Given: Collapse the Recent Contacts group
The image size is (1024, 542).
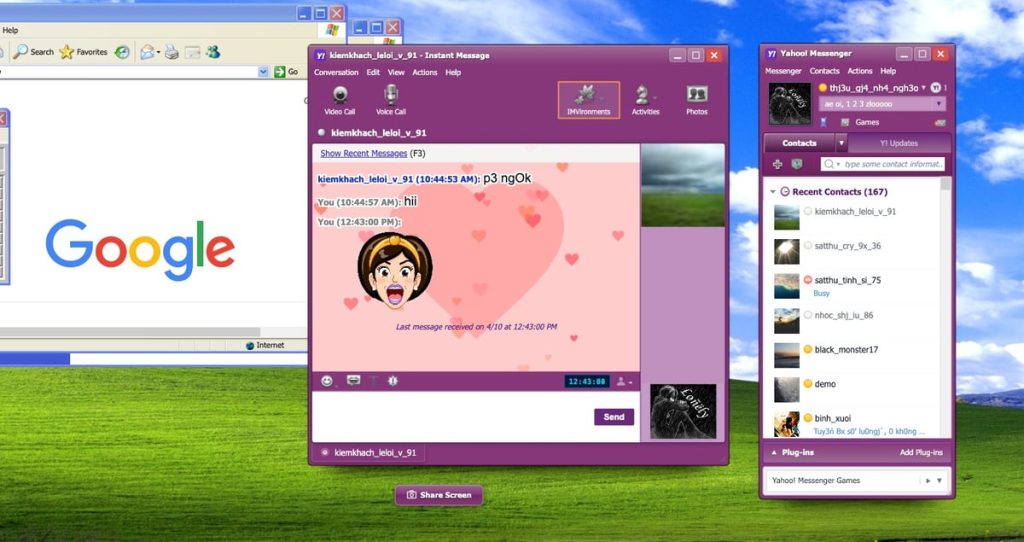Looking at the screenshot, I should (x=772, y=192).
